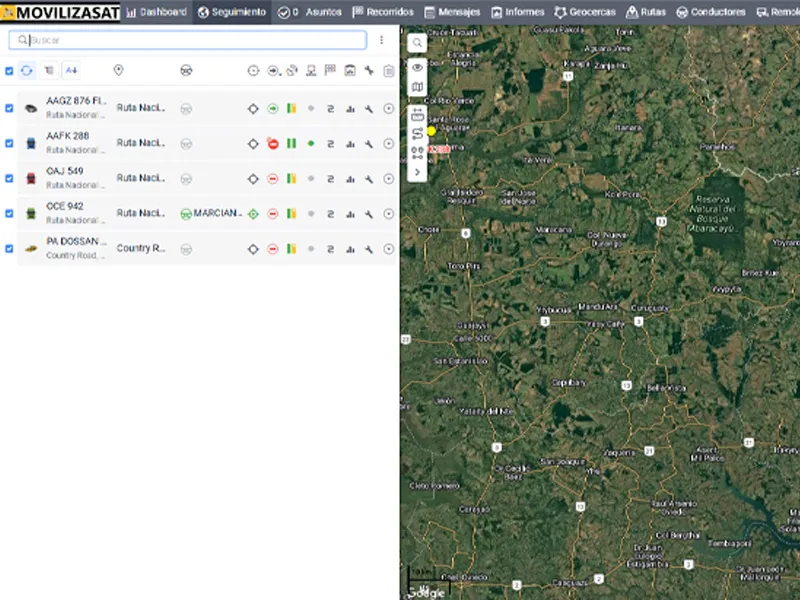
Task: Open the circle options menu for OAJ 549
Action: pos(389,179)
